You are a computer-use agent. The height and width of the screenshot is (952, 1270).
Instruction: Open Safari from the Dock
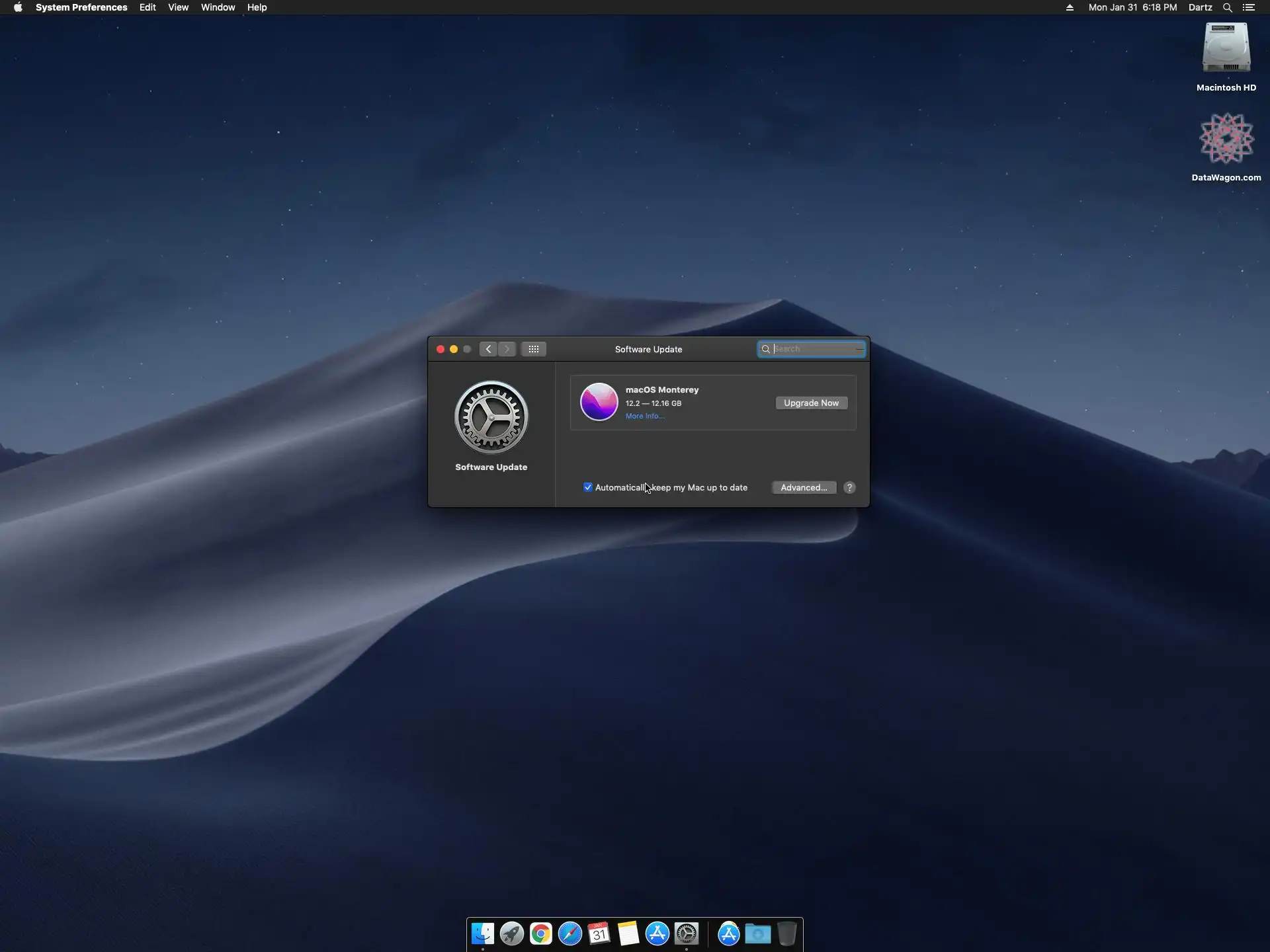tap(570, 933)
